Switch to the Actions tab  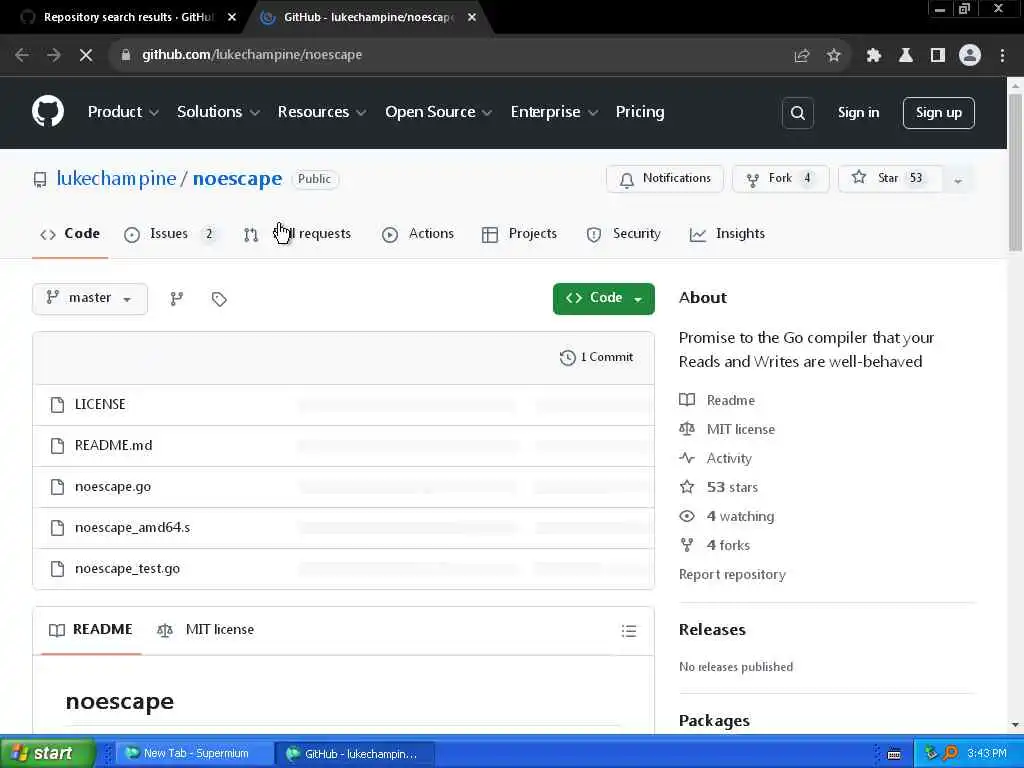tap(418, 234)
